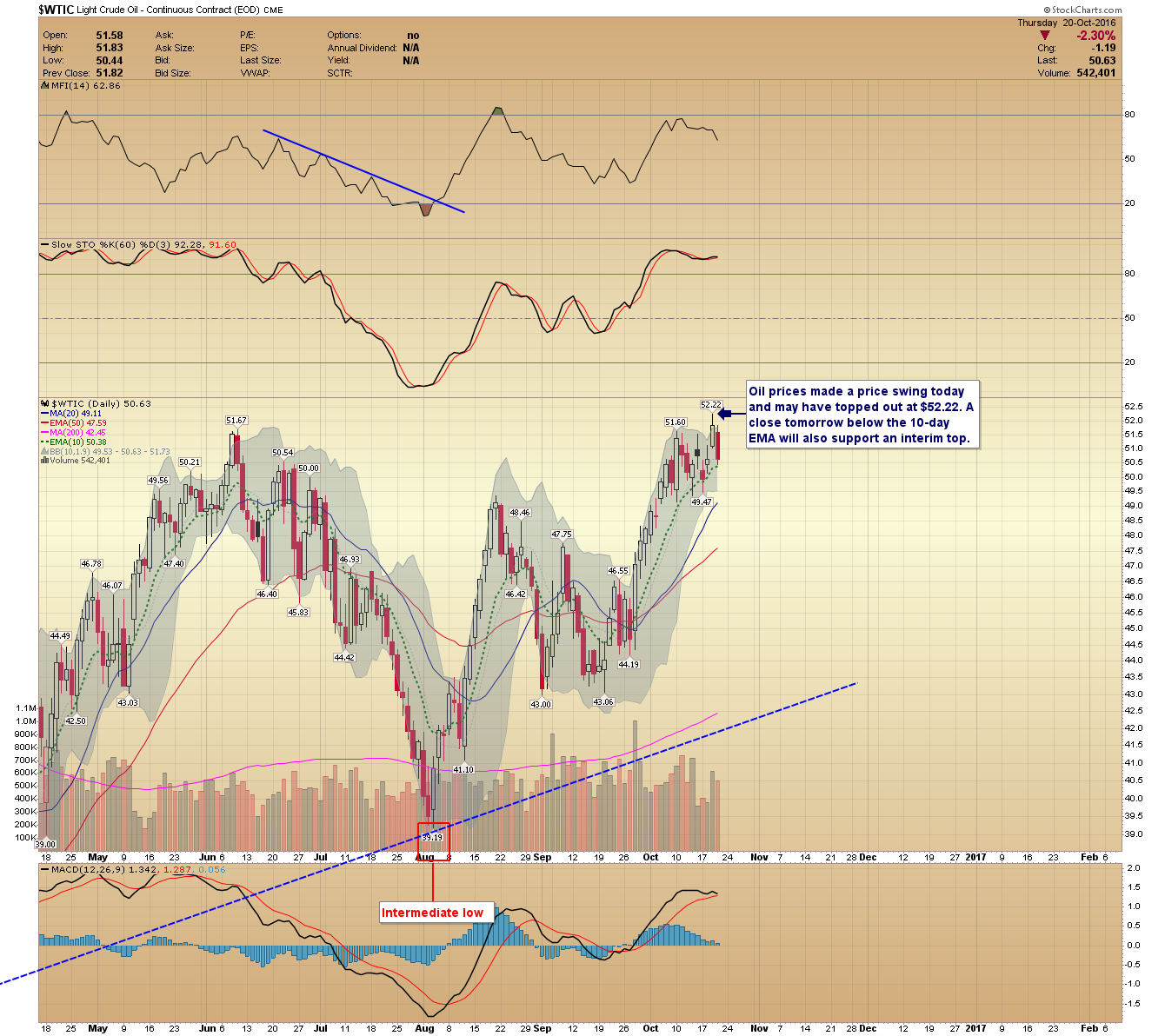
Task: Click the 46.40 price label
Action: (x=267, y=594)
